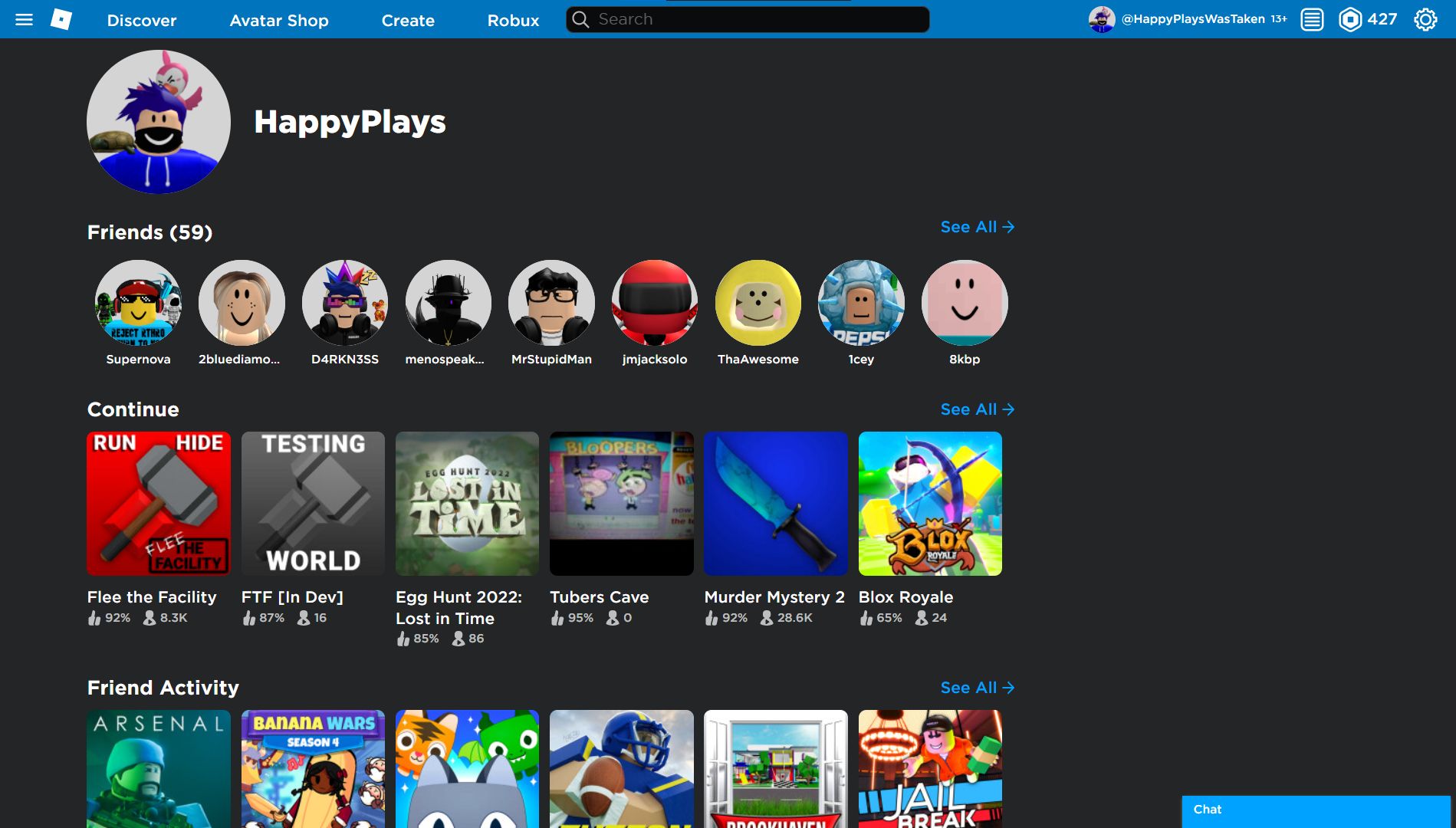Click the 8kbp friend name
The height and width of the screenshot is (828, 1456).
point(965,360)
